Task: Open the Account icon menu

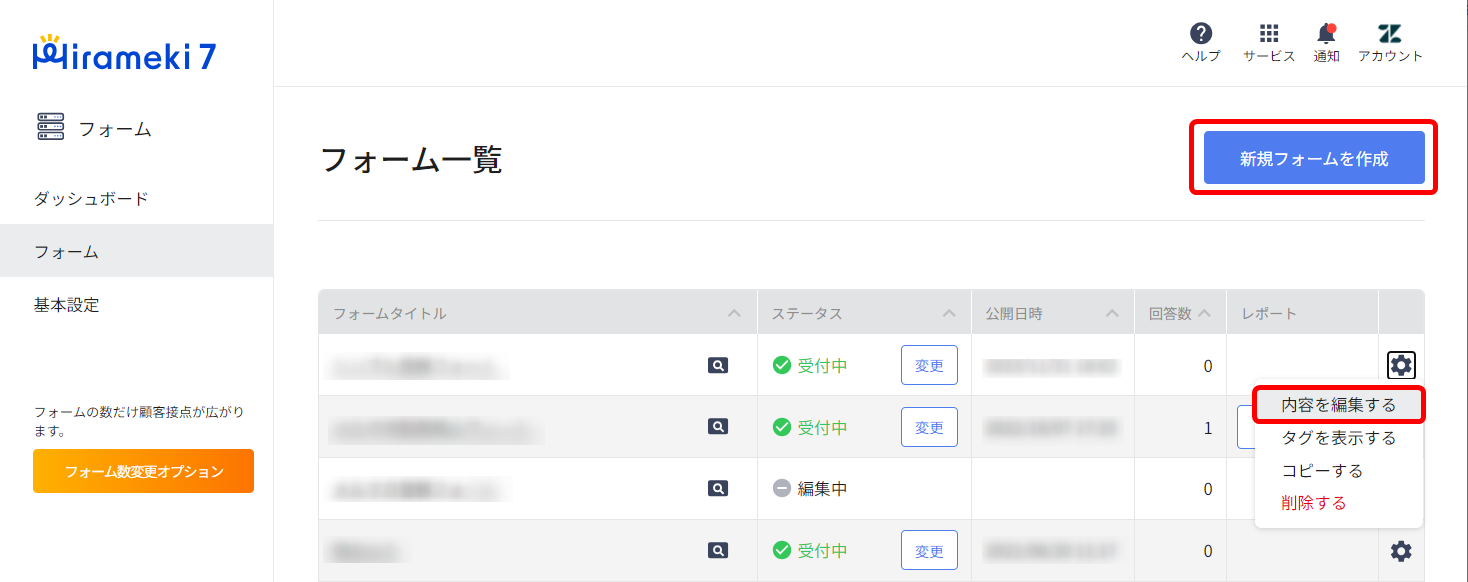Action: point(1390,34)
